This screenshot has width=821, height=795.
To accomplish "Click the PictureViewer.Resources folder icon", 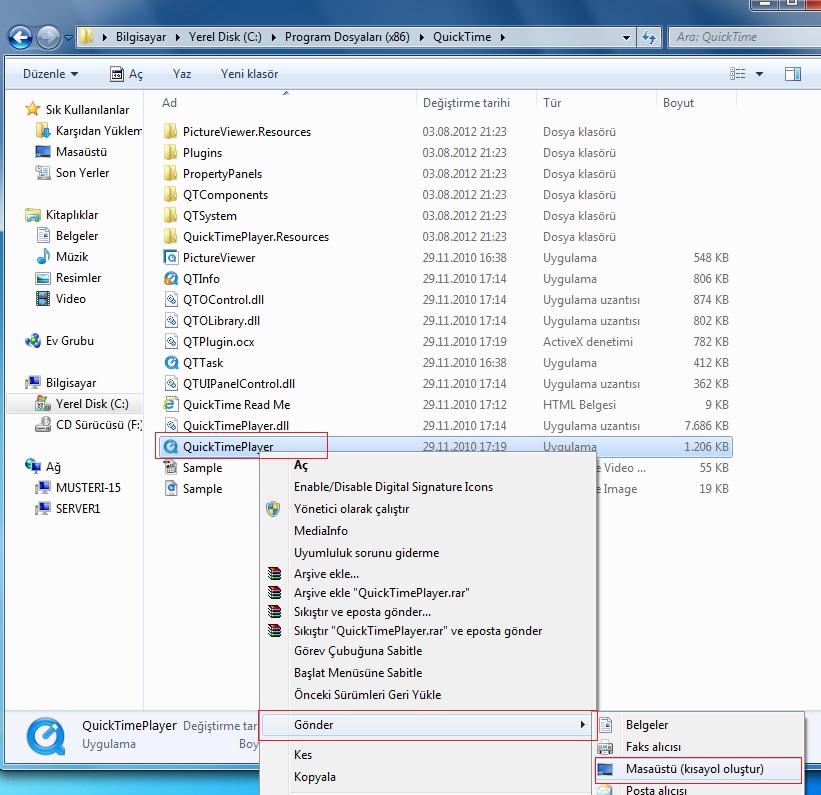I will 170,131.
